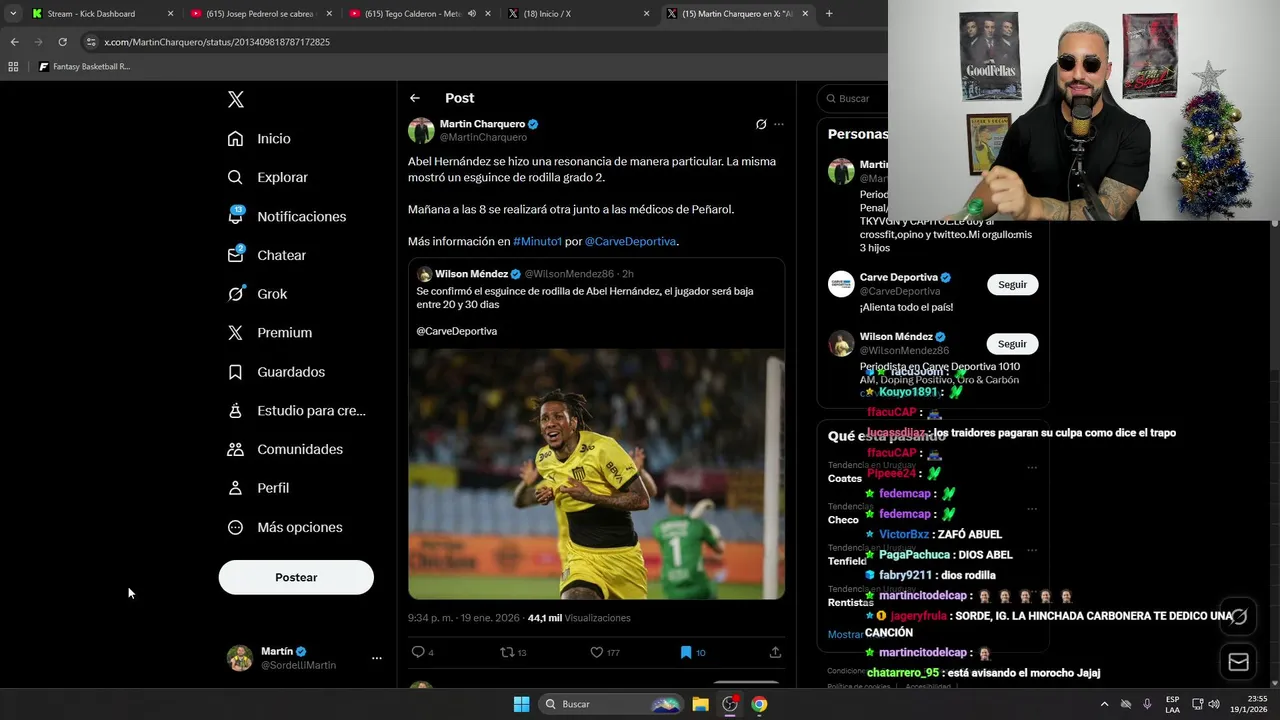Click the Perfil person icon
1280x720 pixels.
coord(235,488)
